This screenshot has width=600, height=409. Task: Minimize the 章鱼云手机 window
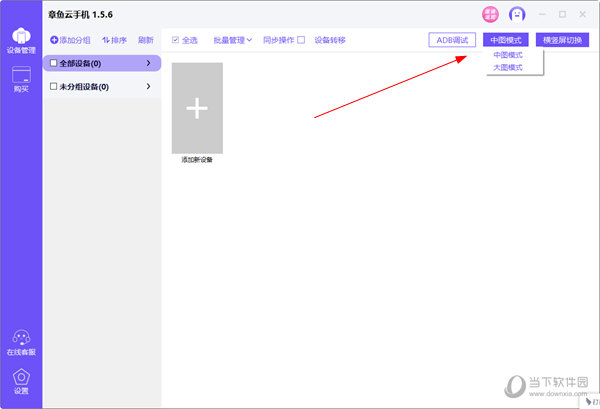pyautogui.click(x=542, y=15)
